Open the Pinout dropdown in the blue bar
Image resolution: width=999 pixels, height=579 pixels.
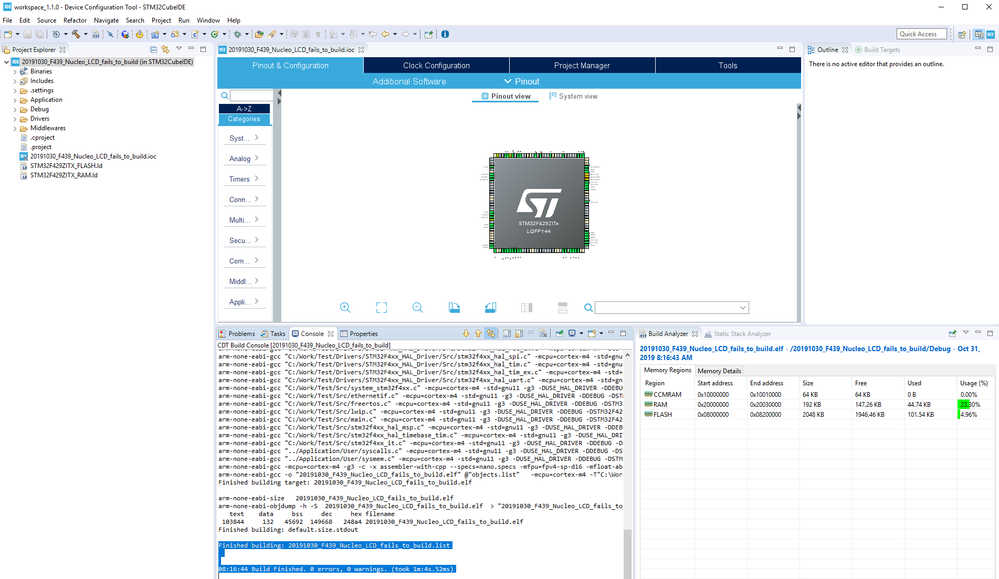point(522,82)
